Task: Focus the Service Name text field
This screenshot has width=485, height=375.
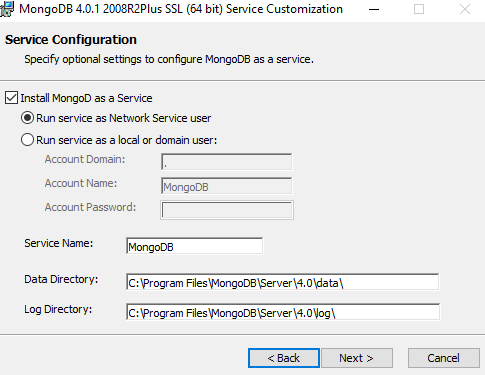Action: pos(195,246)
